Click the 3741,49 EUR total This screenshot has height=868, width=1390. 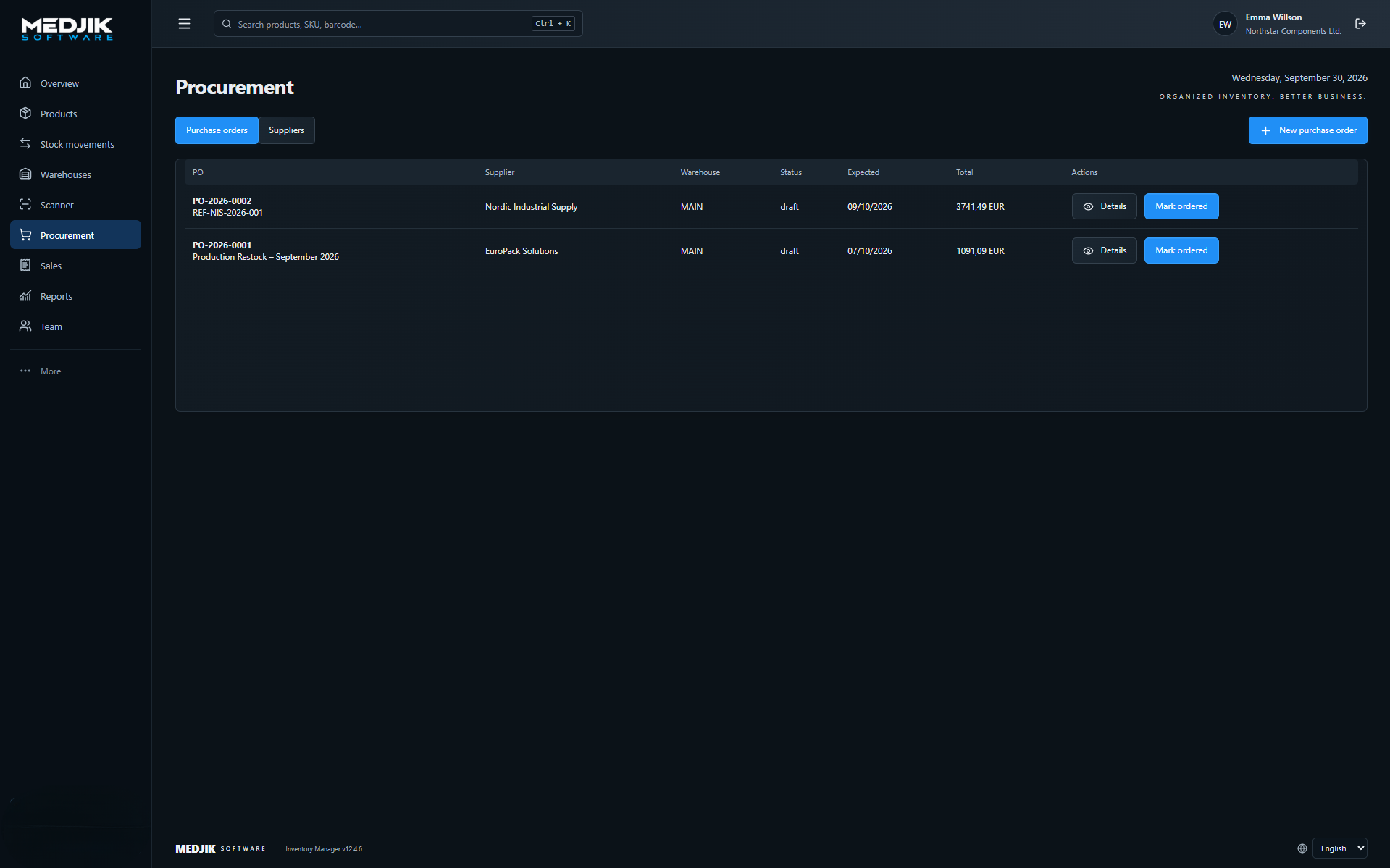[x=980, y=207]
